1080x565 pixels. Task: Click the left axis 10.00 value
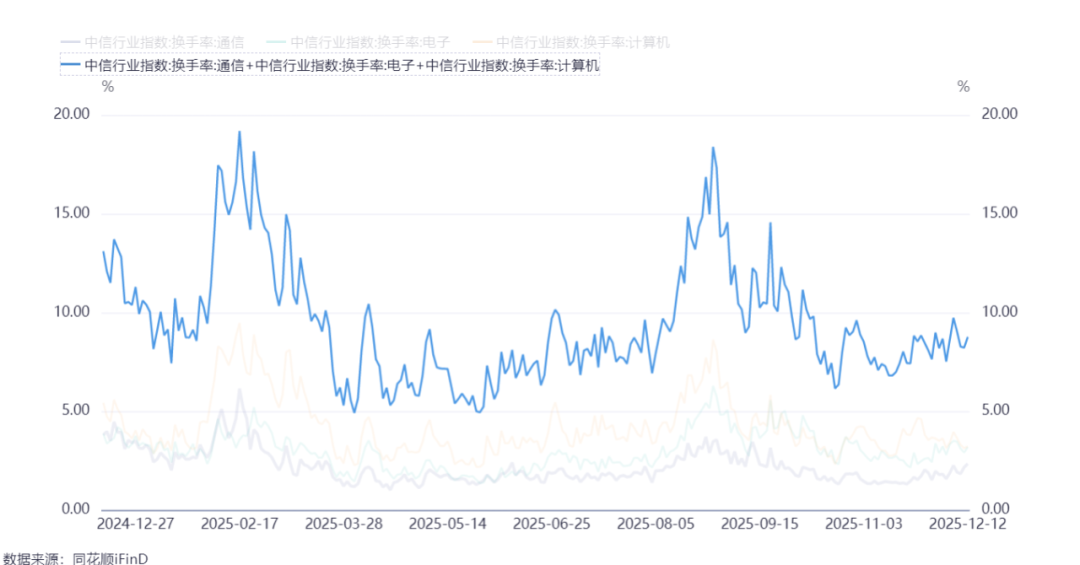[x=72, y=311]
